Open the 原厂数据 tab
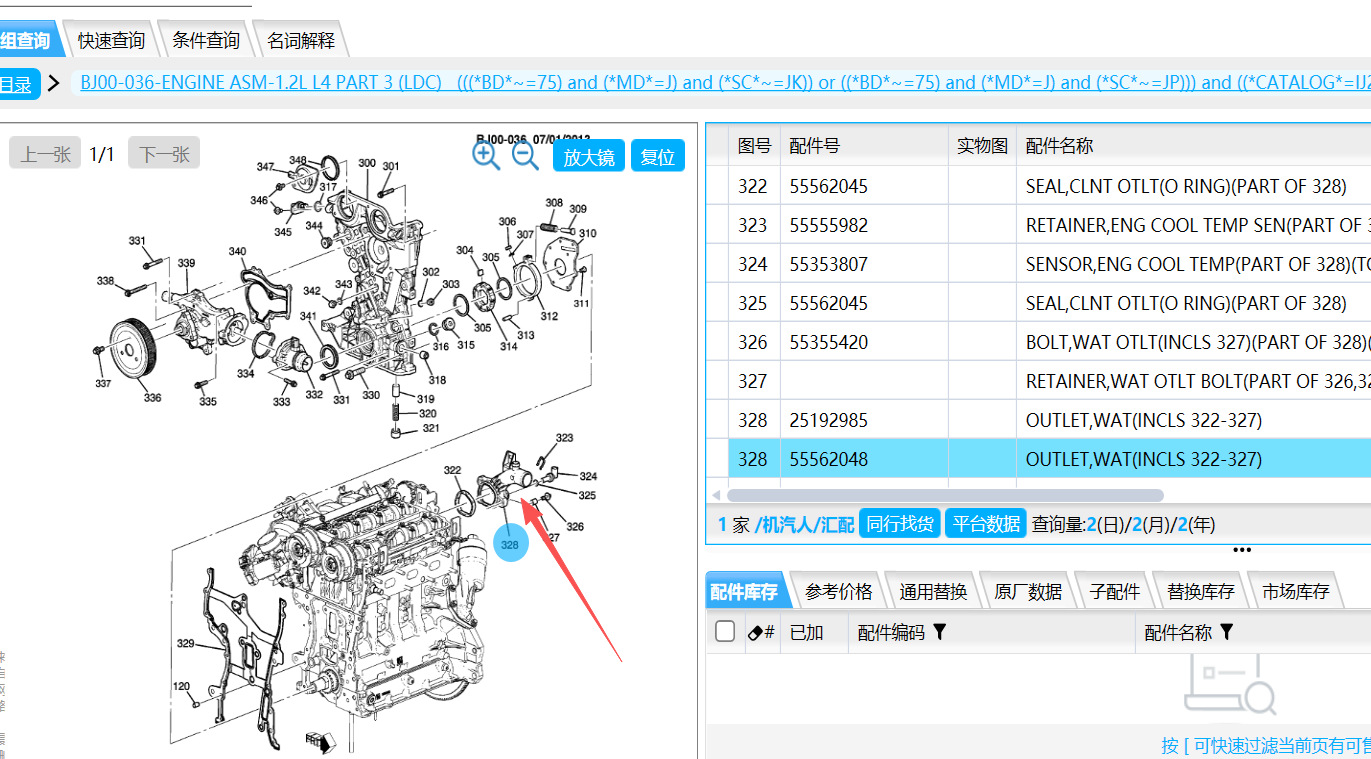 pyautogui.click(x=1028, y=591)
